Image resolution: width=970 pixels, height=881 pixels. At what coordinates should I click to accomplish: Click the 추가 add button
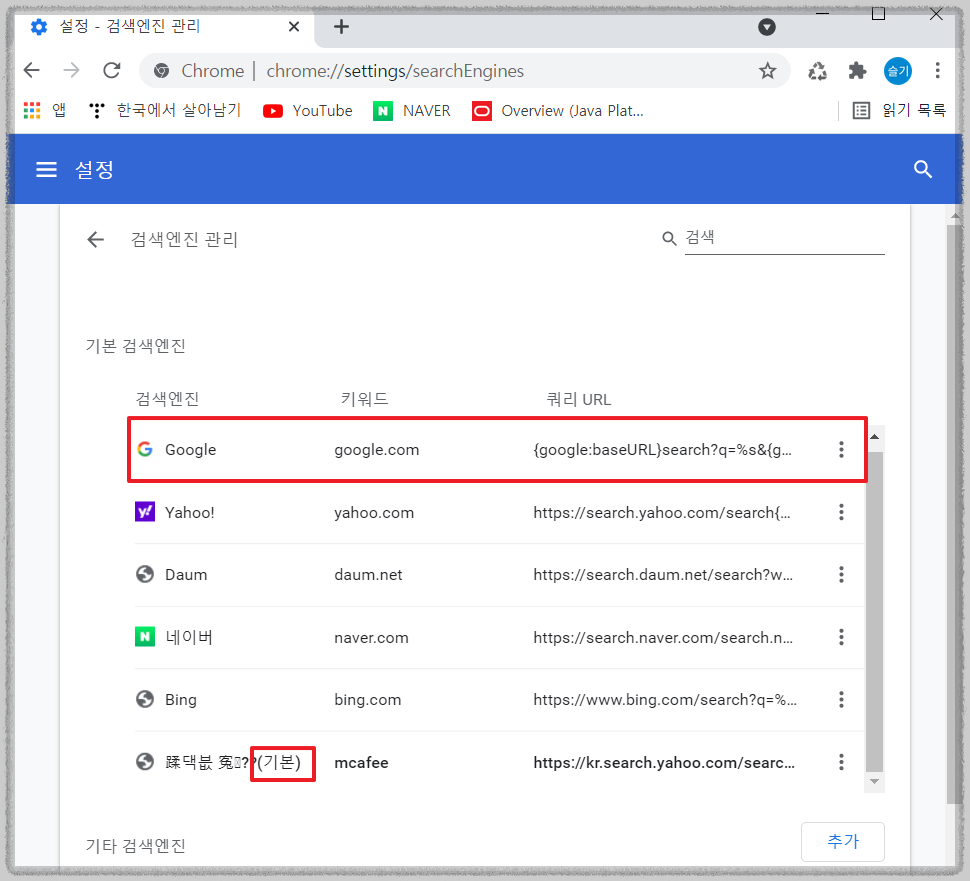pyautogui.click(x=843, y=841)
